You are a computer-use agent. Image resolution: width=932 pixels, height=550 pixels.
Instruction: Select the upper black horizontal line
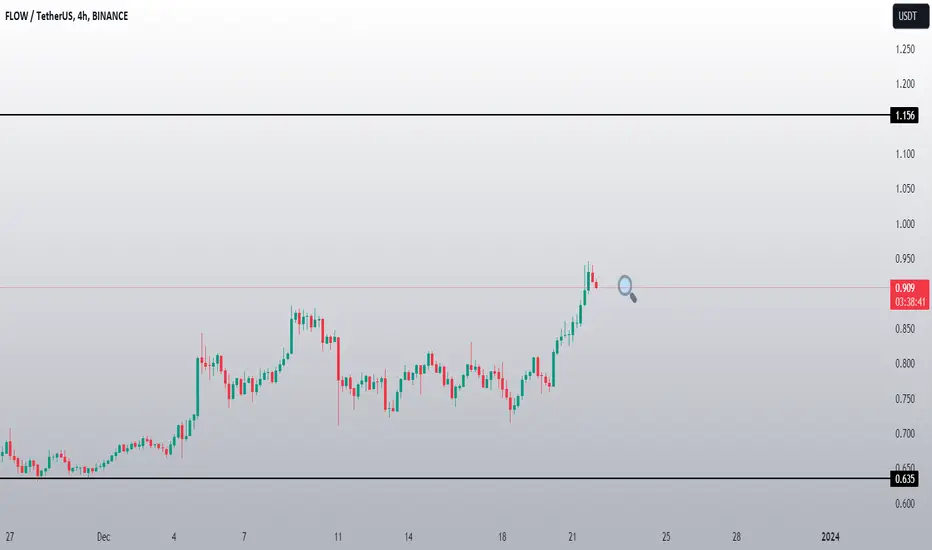[x=400, y=116]
